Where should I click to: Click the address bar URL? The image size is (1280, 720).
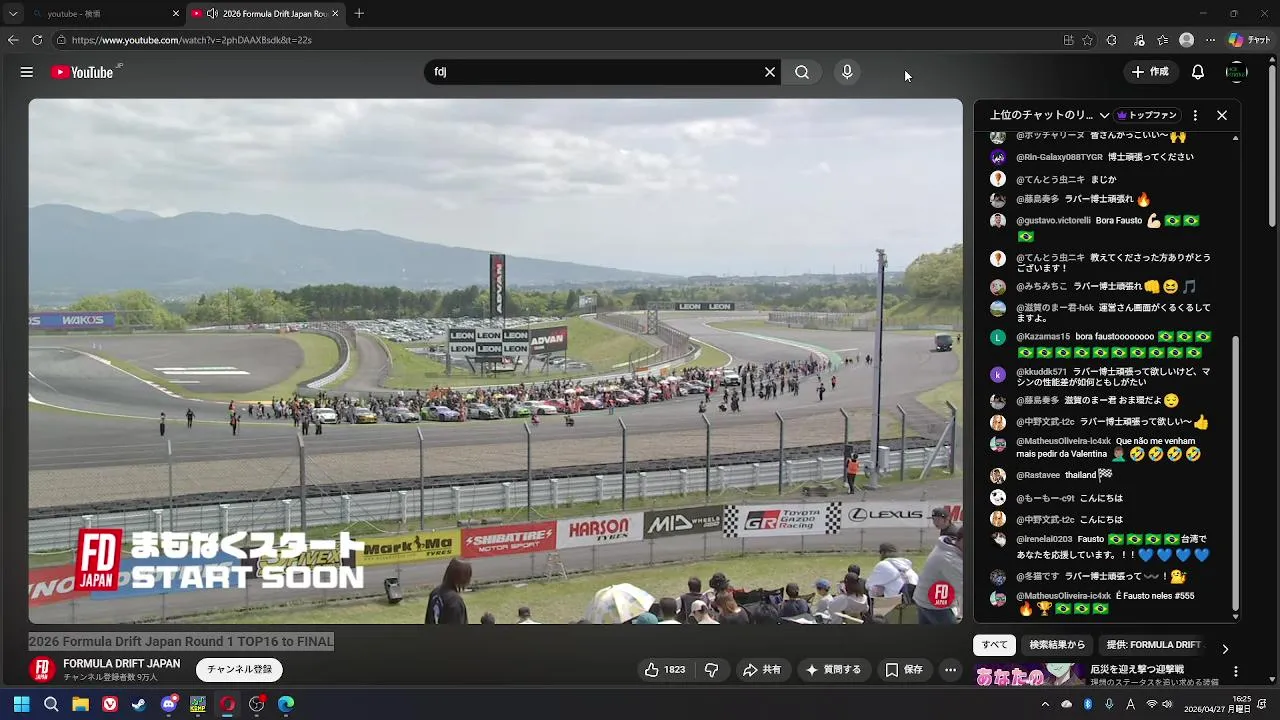coord(192,40)
